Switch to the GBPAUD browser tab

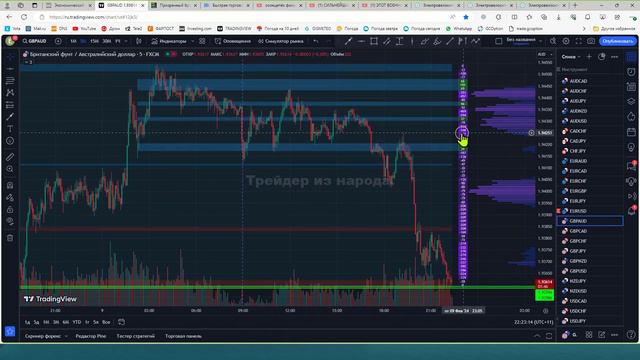(122, 5)
